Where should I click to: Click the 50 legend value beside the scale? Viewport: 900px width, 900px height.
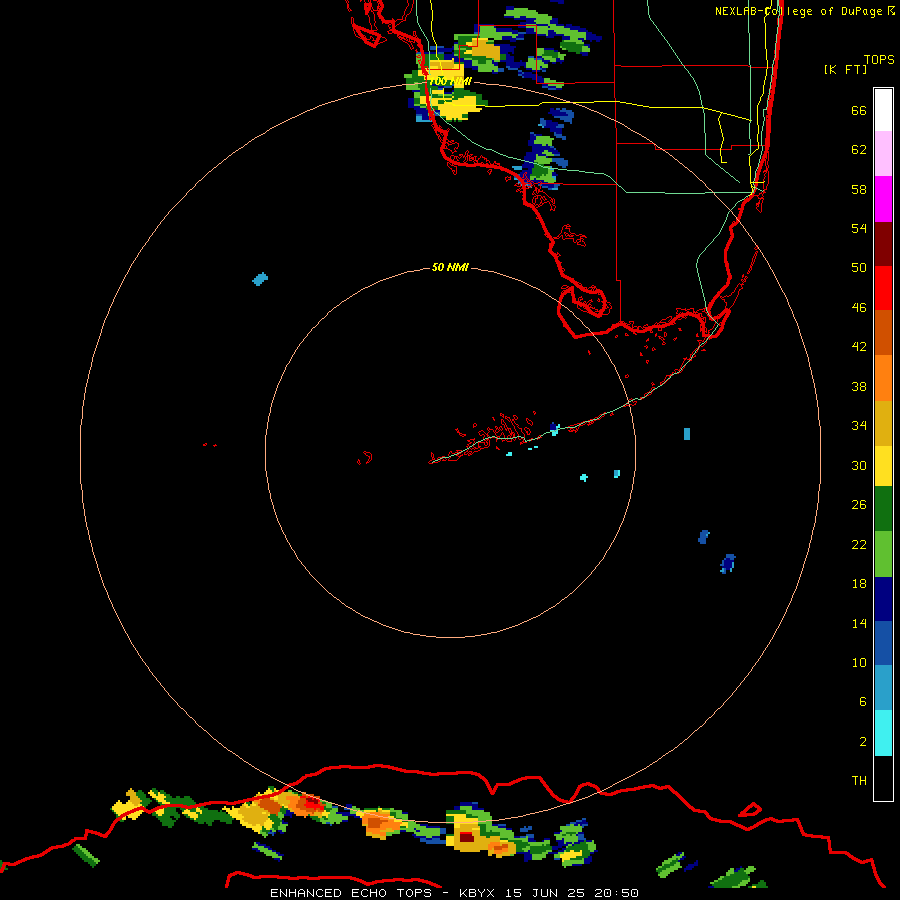tap(859, 267)
